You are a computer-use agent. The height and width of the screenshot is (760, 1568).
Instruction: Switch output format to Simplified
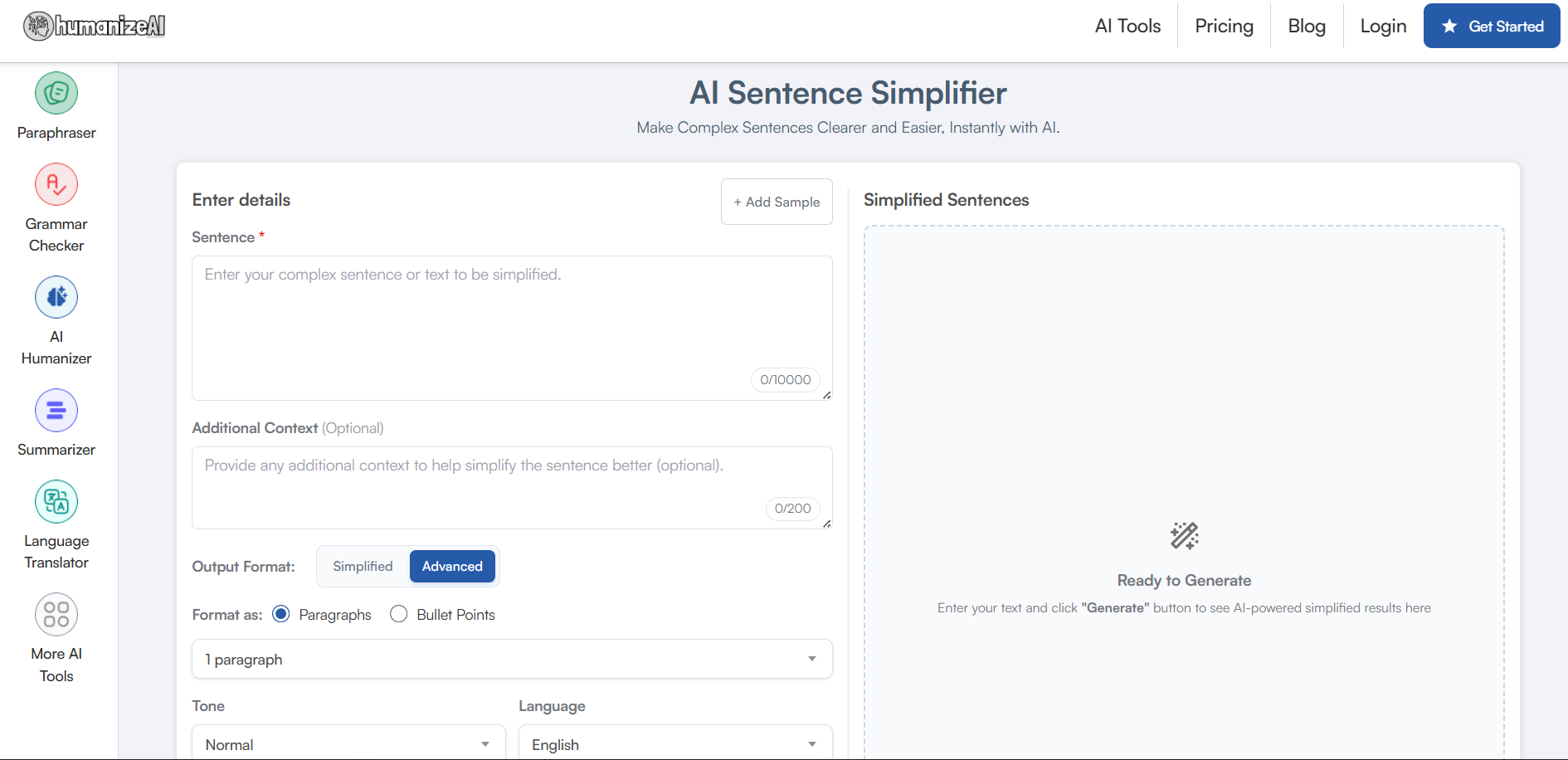pyautogui.click(x=363, y=567)
